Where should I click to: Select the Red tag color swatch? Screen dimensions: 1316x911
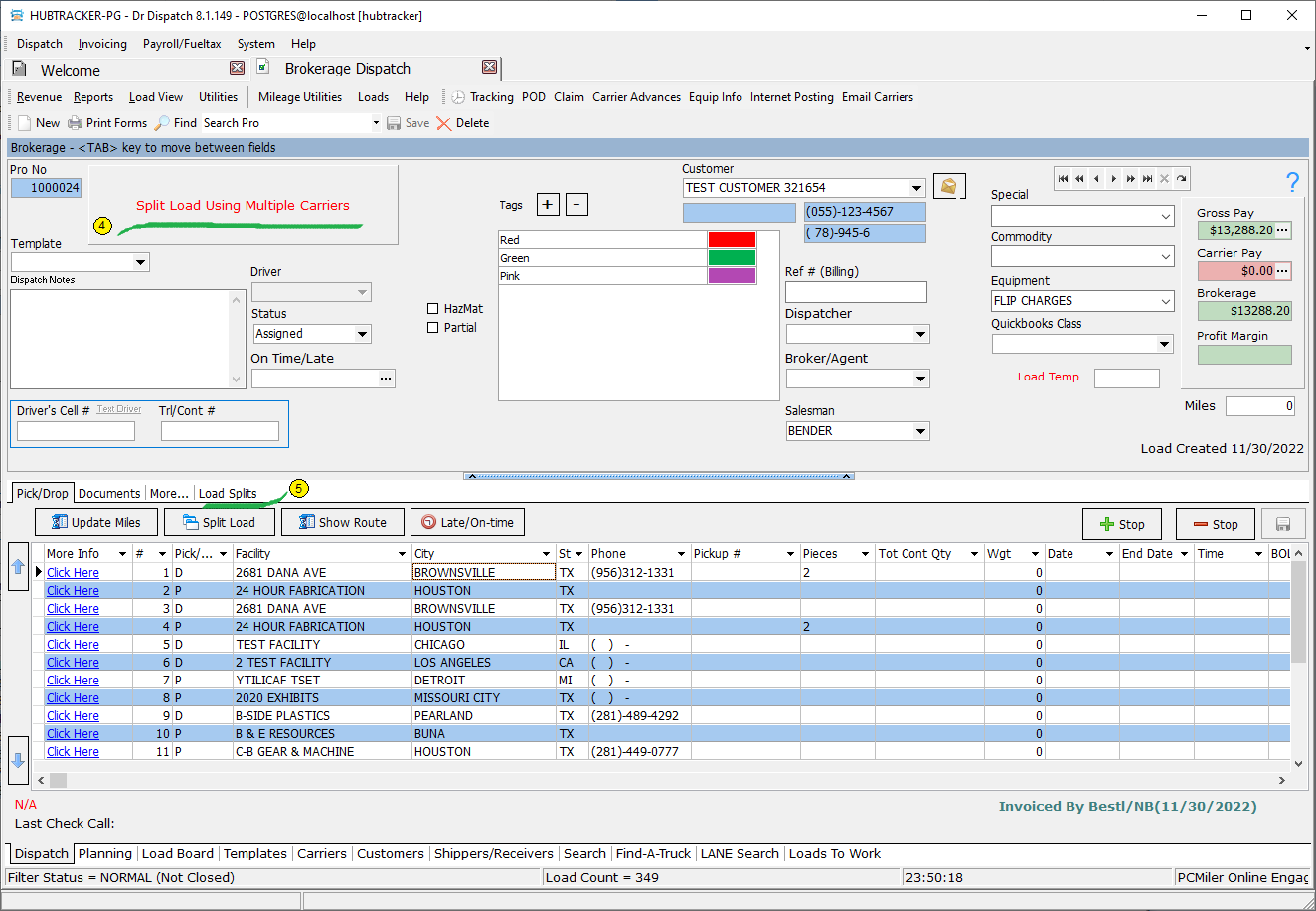[x=732, y=240]
